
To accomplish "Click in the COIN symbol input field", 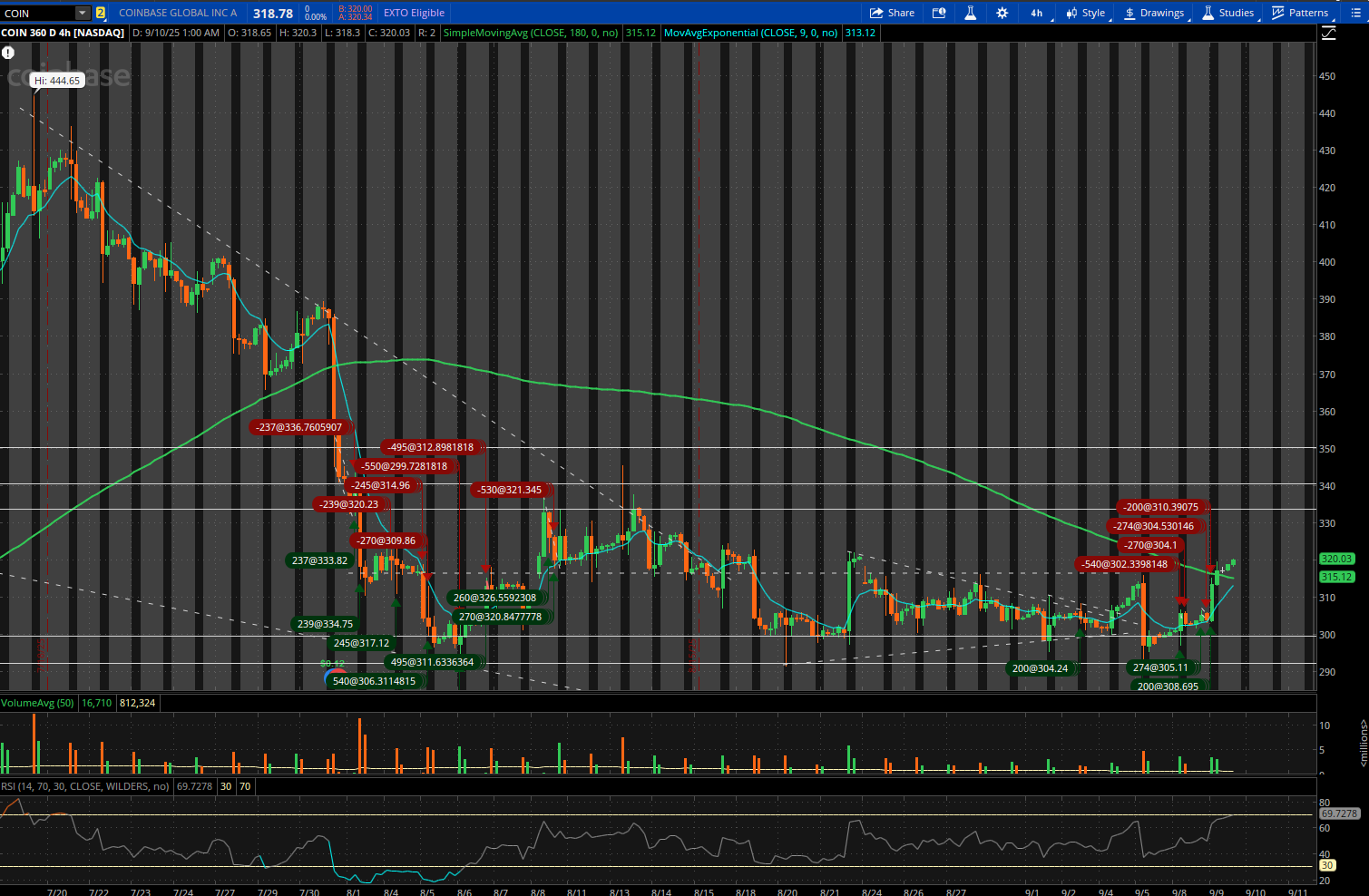I will [x=36, y=13].
